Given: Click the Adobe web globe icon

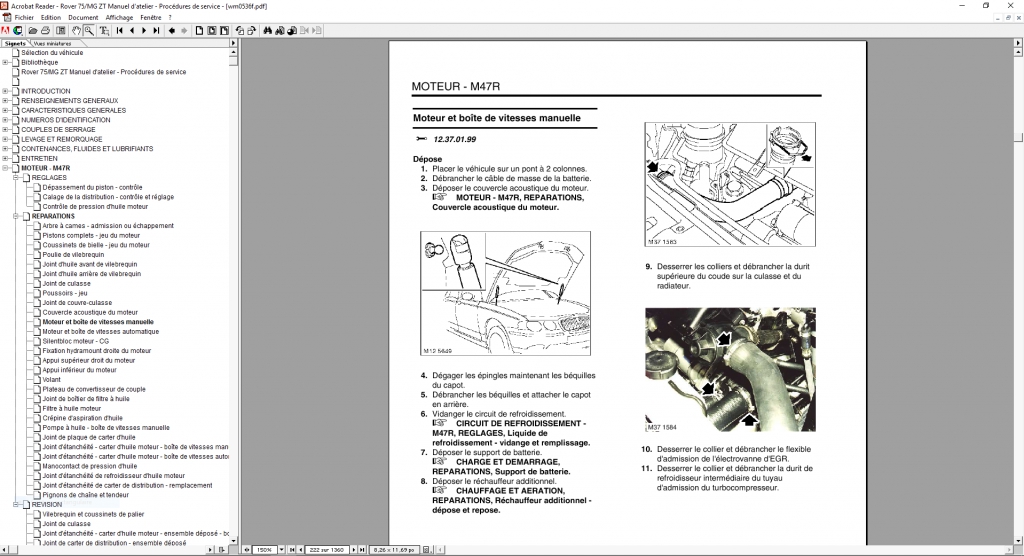Looking at the screenshot, I should click(x=18, y=31).
